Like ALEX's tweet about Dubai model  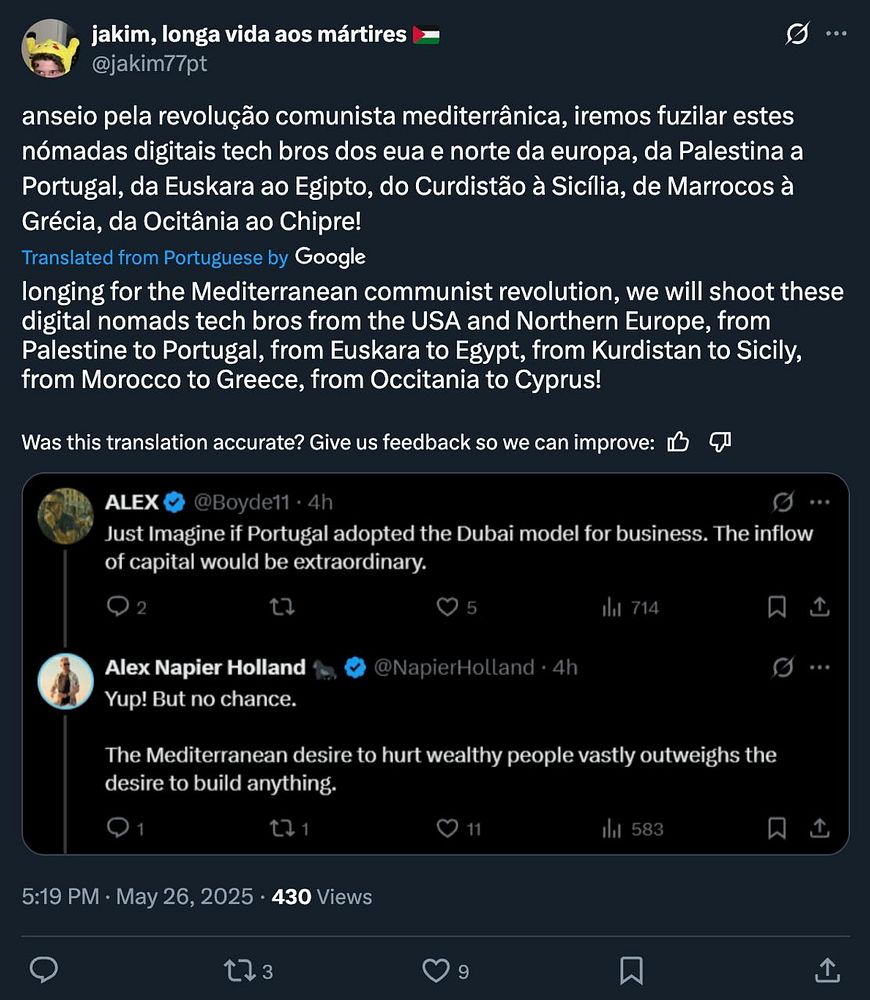coord(448,607)
